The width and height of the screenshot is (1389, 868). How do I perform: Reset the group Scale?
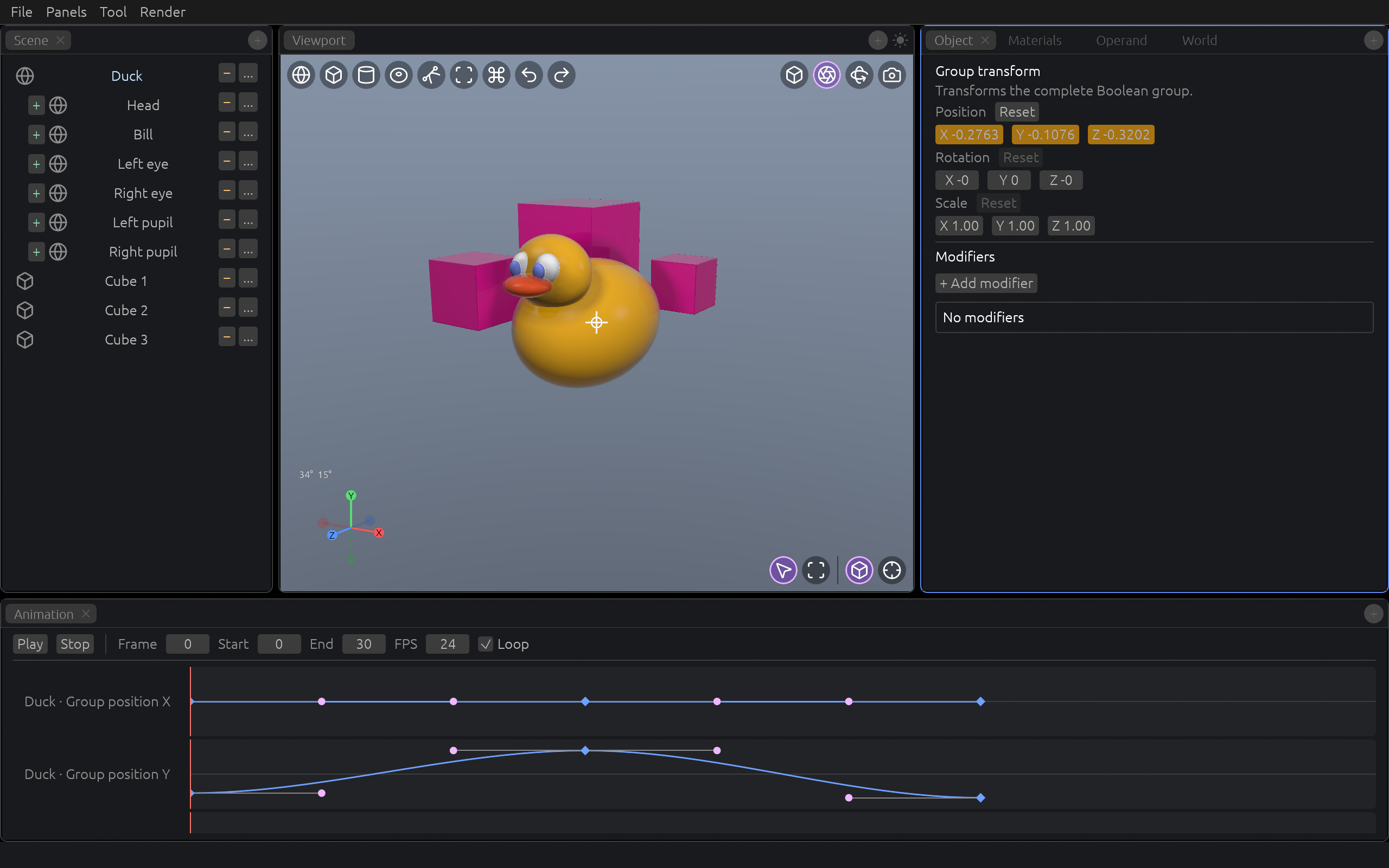998,203
